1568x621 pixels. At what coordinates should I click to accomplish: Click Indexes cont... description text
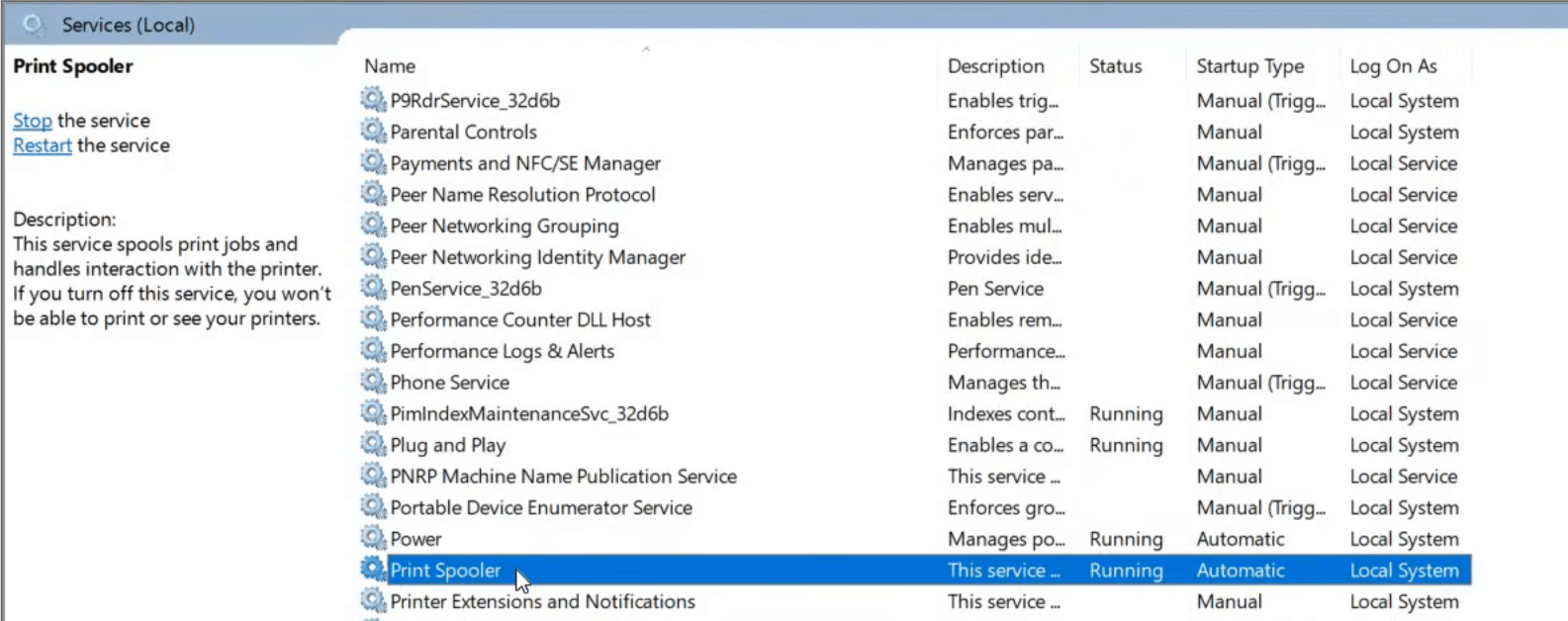[1006, 413]
